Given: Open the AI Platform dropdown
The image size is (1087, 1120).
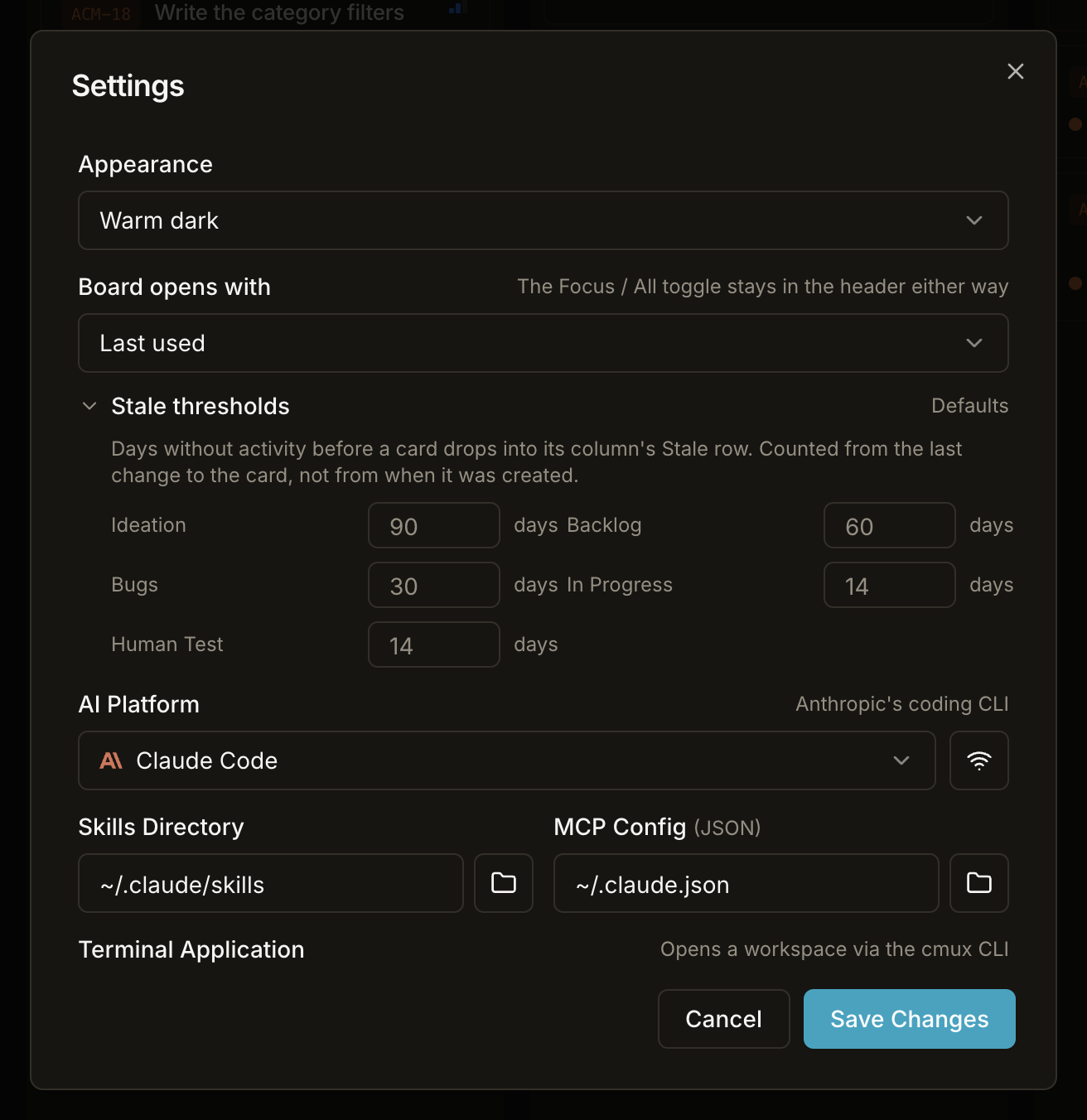Looking at the screenshot, I should (507, 760).
